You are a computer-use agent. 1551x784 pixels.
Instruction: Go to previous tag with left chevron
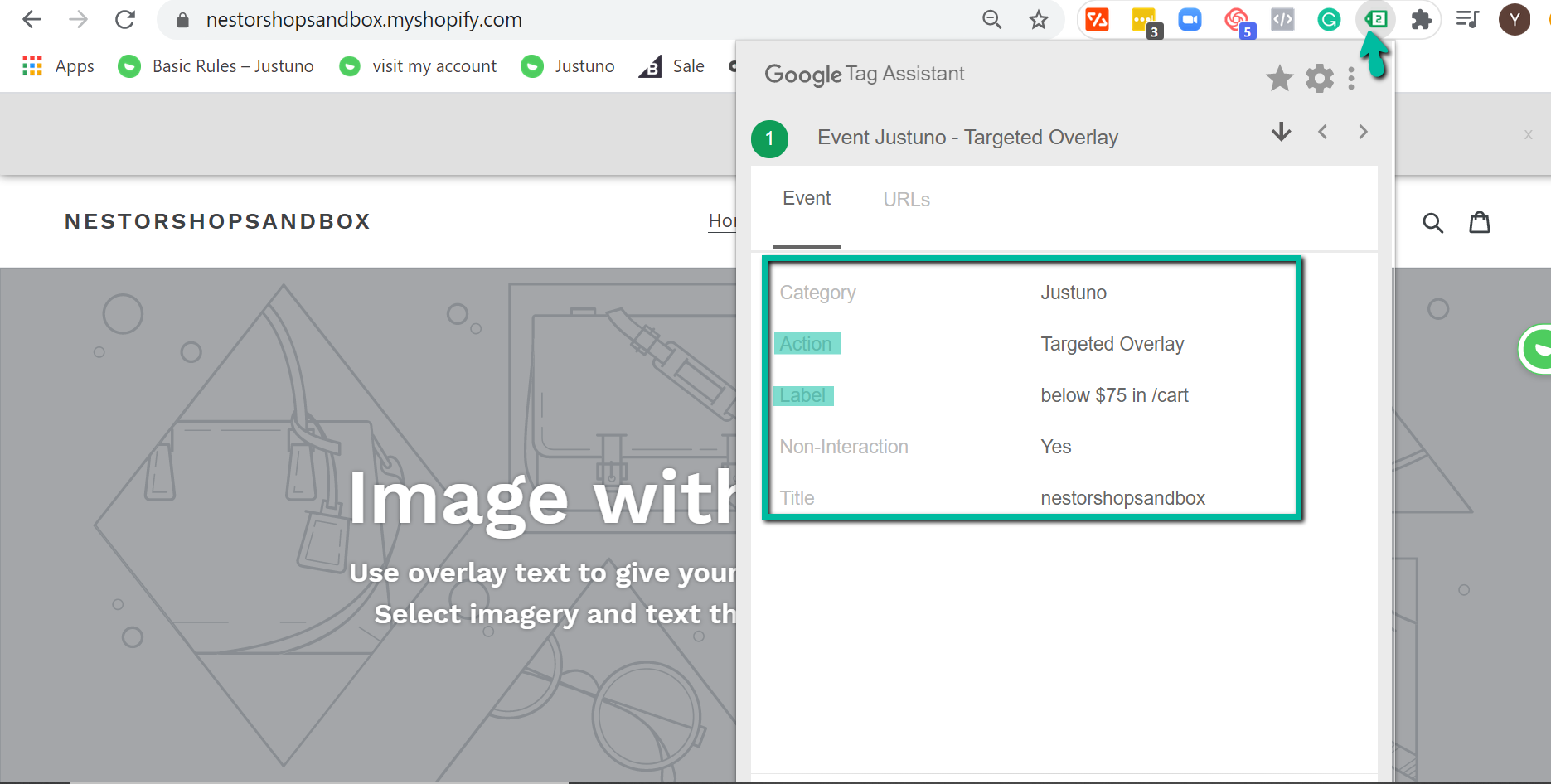pyautogui.click(x=1323, y=133)
